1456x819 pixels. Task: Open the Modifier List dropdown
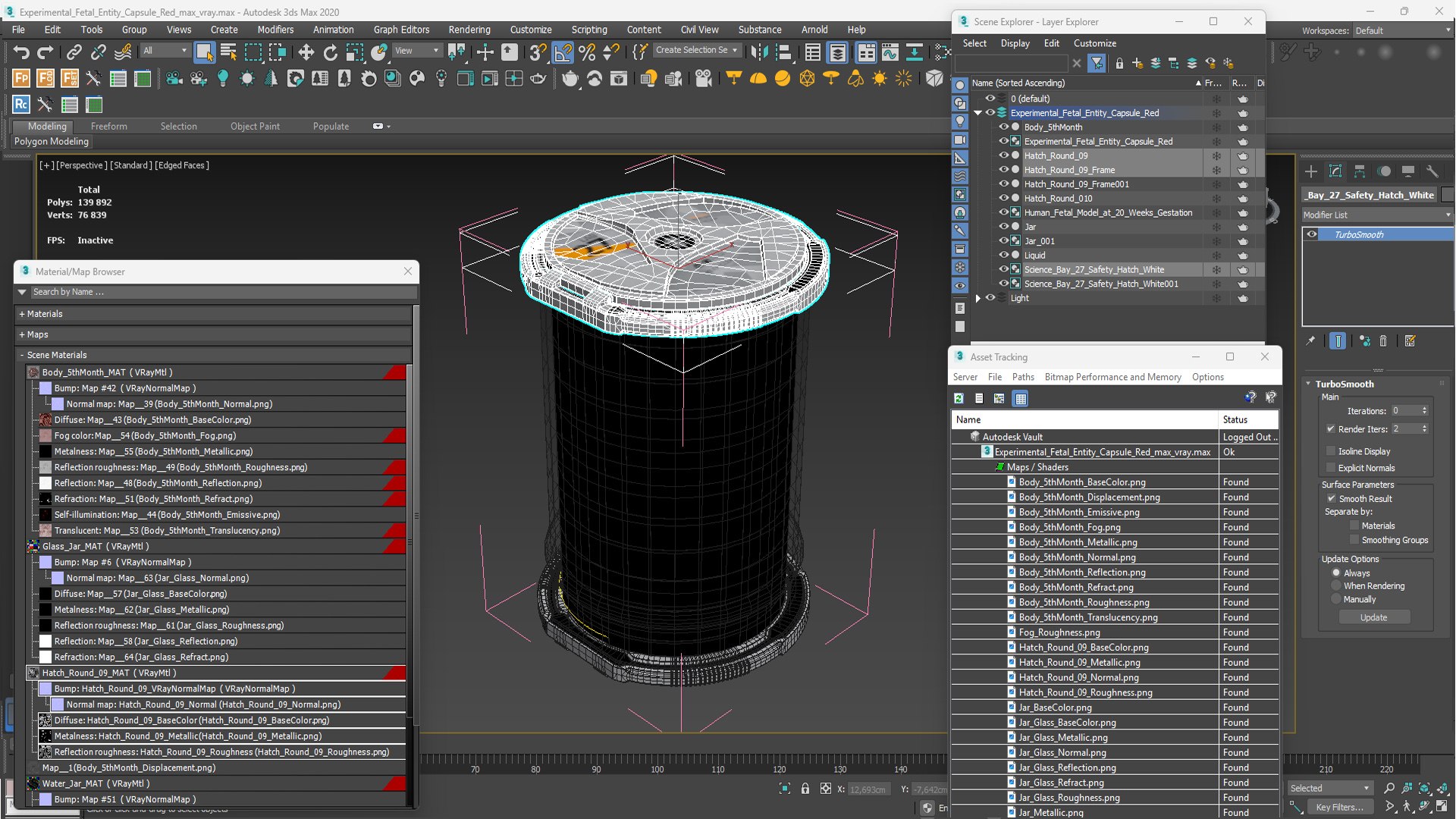pos(1376,215)
